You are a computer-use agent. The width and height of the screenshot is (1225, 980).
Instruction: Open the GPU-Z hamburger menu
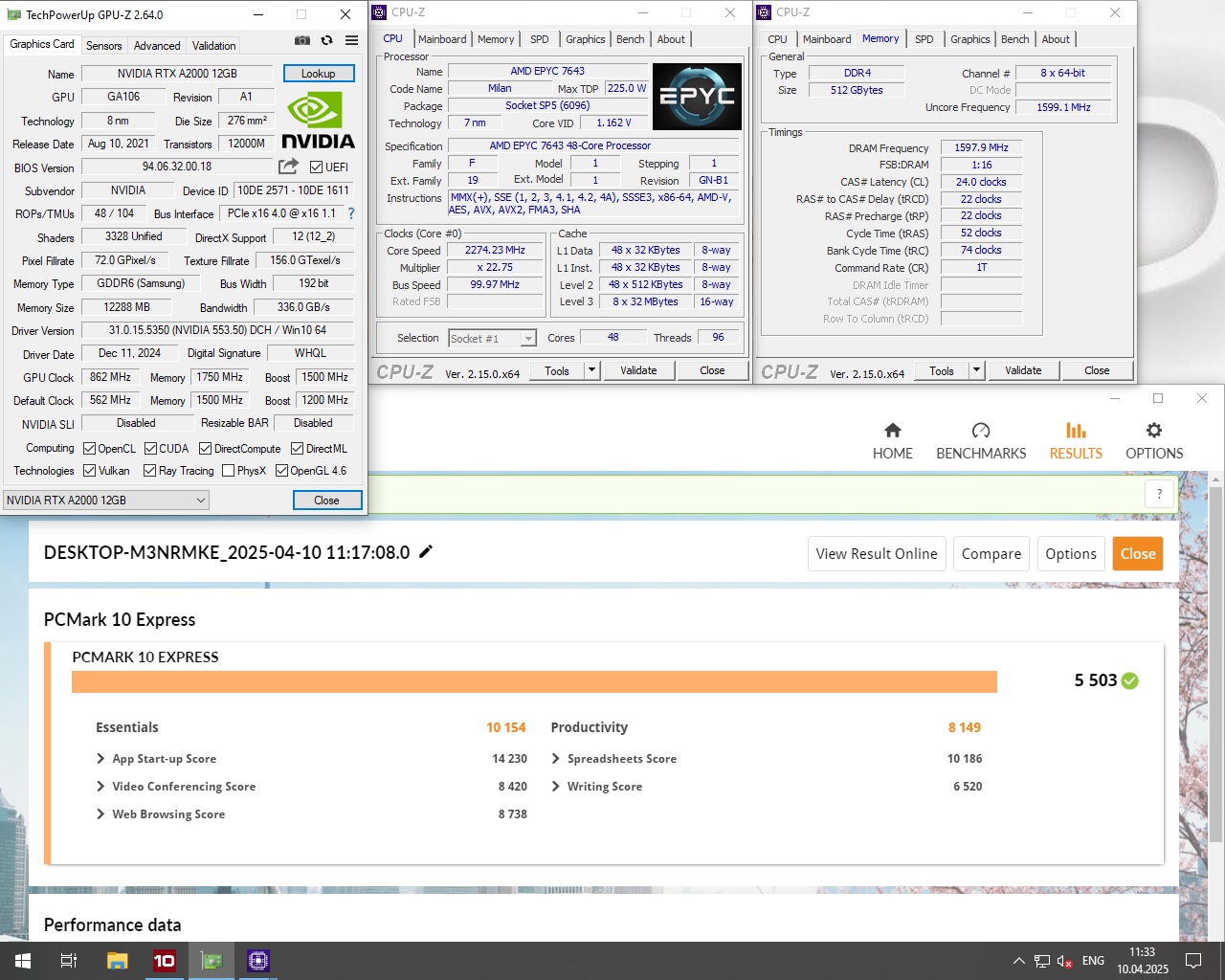[352, 41]
